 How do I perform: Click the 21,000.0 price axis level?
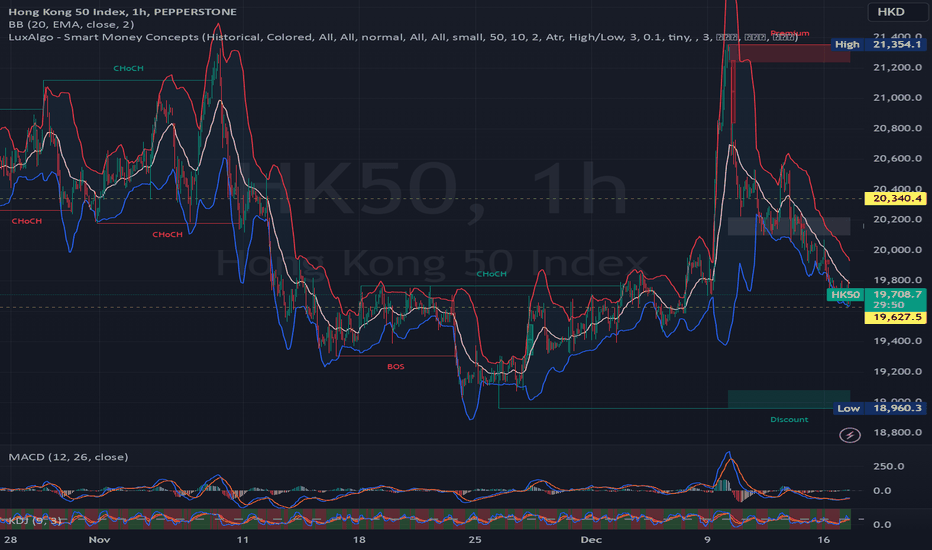(x=898, y=98)
